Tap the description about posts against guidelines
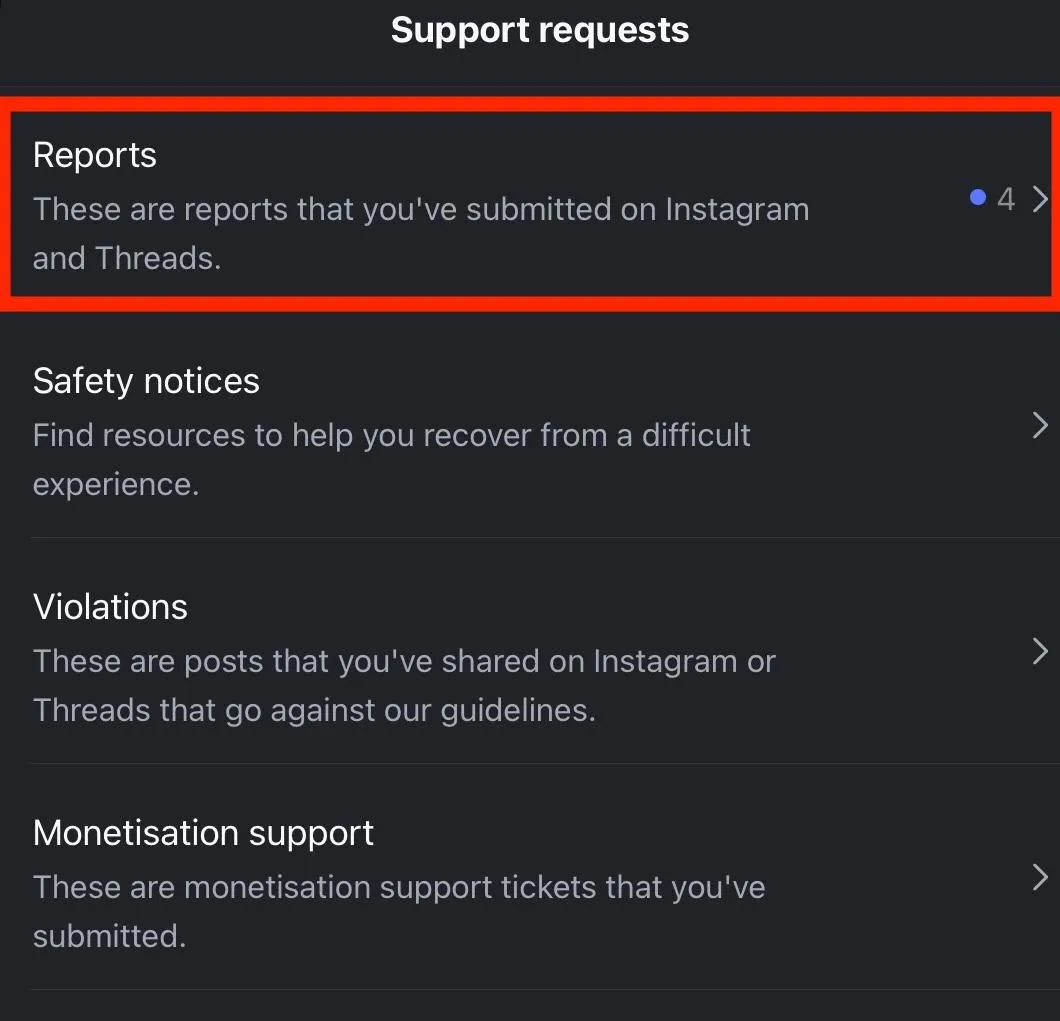 pos(404,662)
